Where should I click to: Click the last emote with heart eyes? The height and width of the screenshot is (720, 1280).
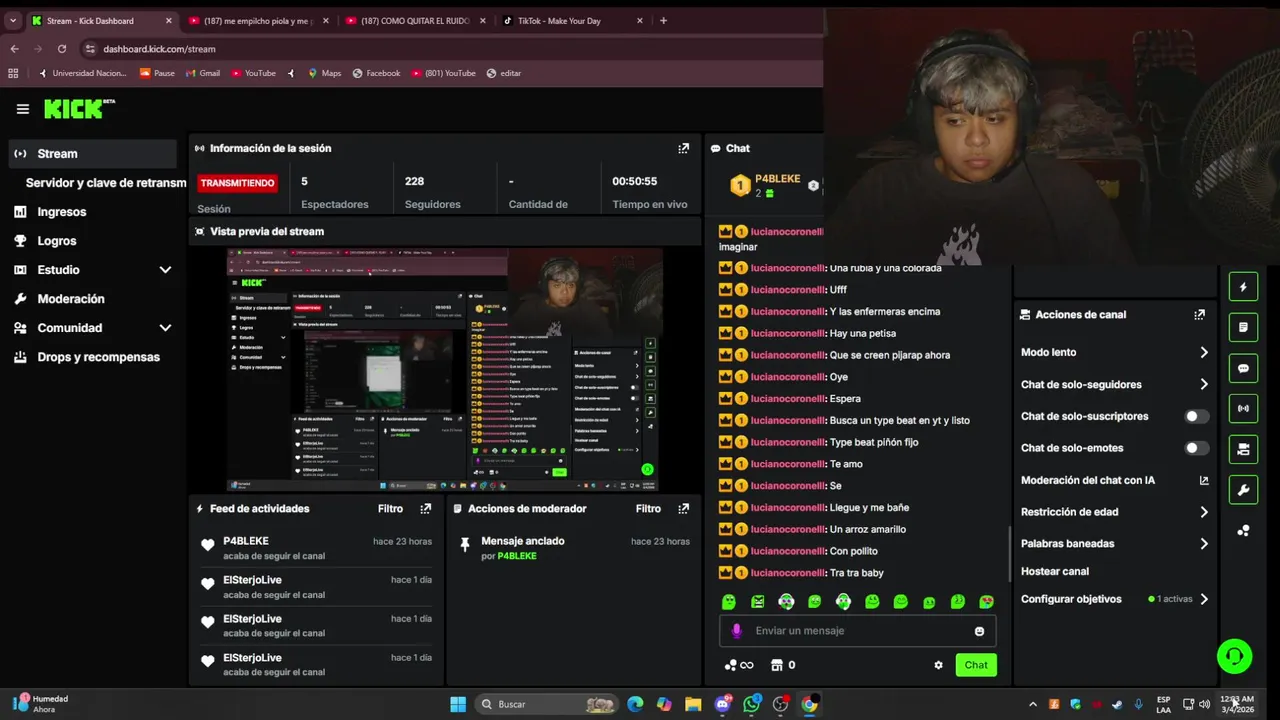pyautogui.click(x=986, y=602)
